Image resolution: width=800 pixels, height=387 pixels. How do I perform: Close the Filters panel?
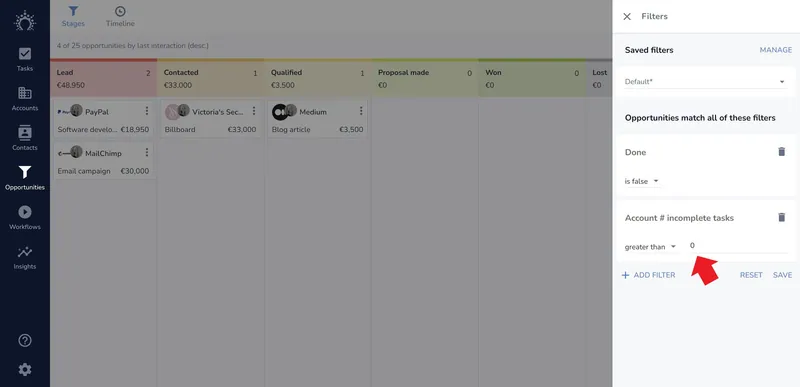coord(627,16)
